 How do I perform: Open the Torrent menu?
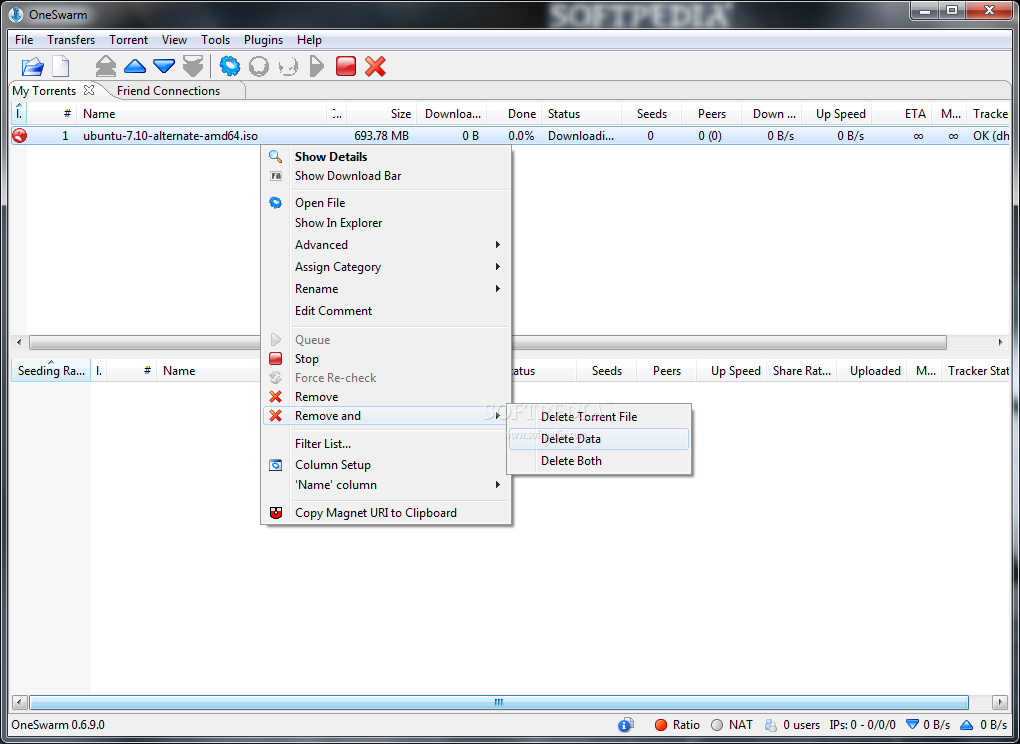tap(129, 40)
